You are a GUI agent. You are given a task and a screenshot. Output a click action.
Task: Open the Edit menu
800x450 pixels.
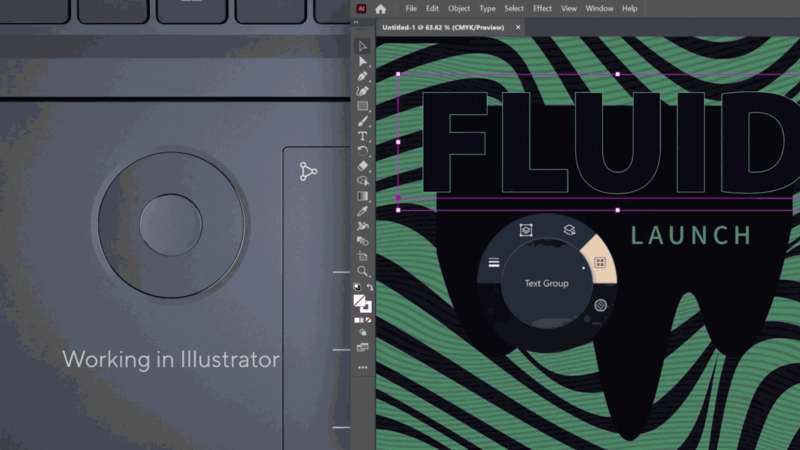point(432,9)
